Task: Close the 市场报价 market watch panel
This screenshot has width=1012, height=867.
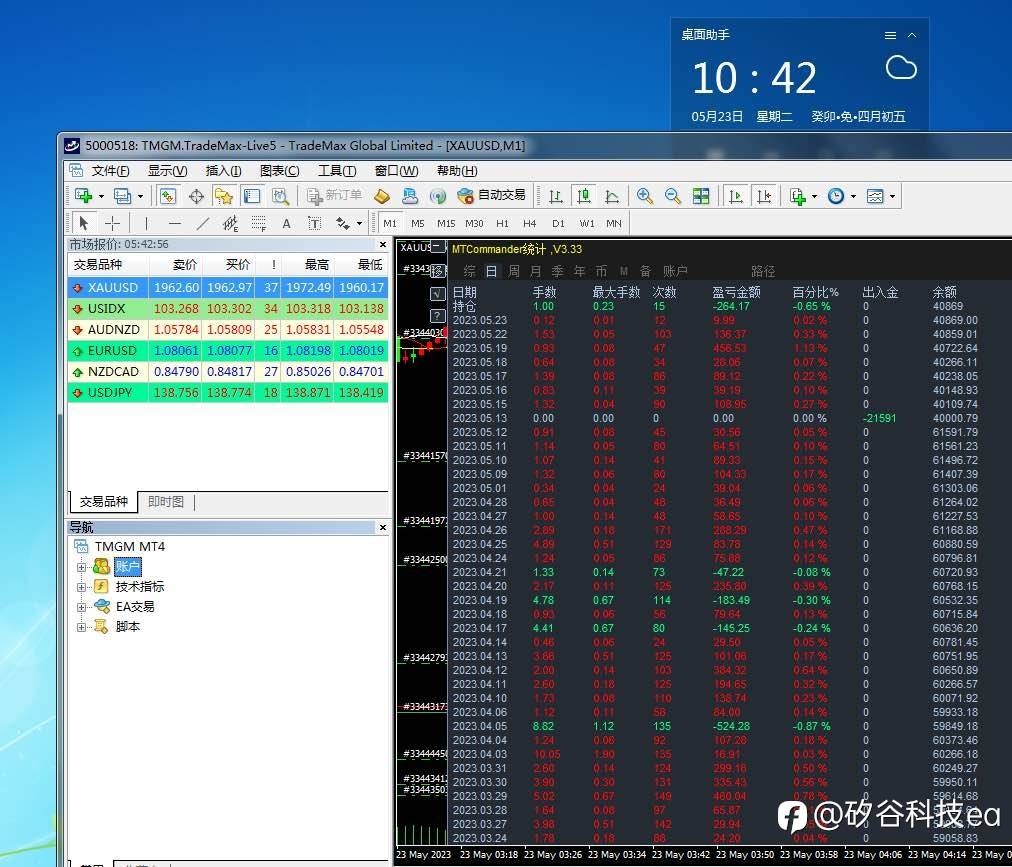Action: coord(382,244)
